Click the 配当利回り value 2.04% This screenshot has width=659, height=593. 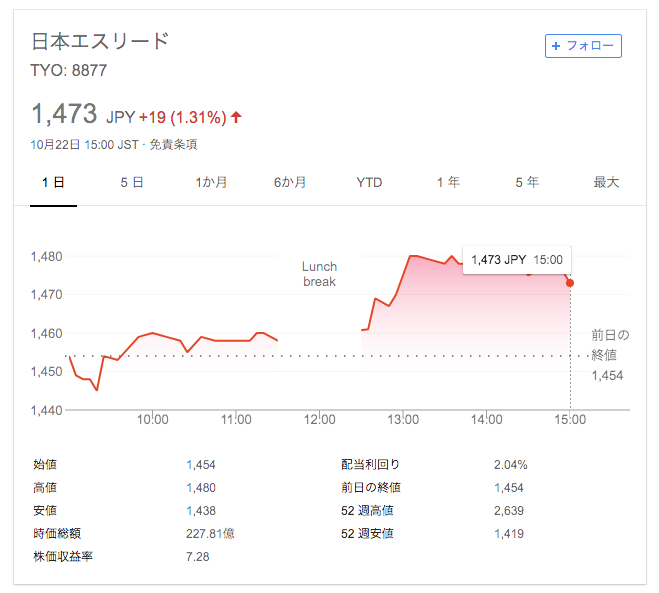(x=511, y=465)
